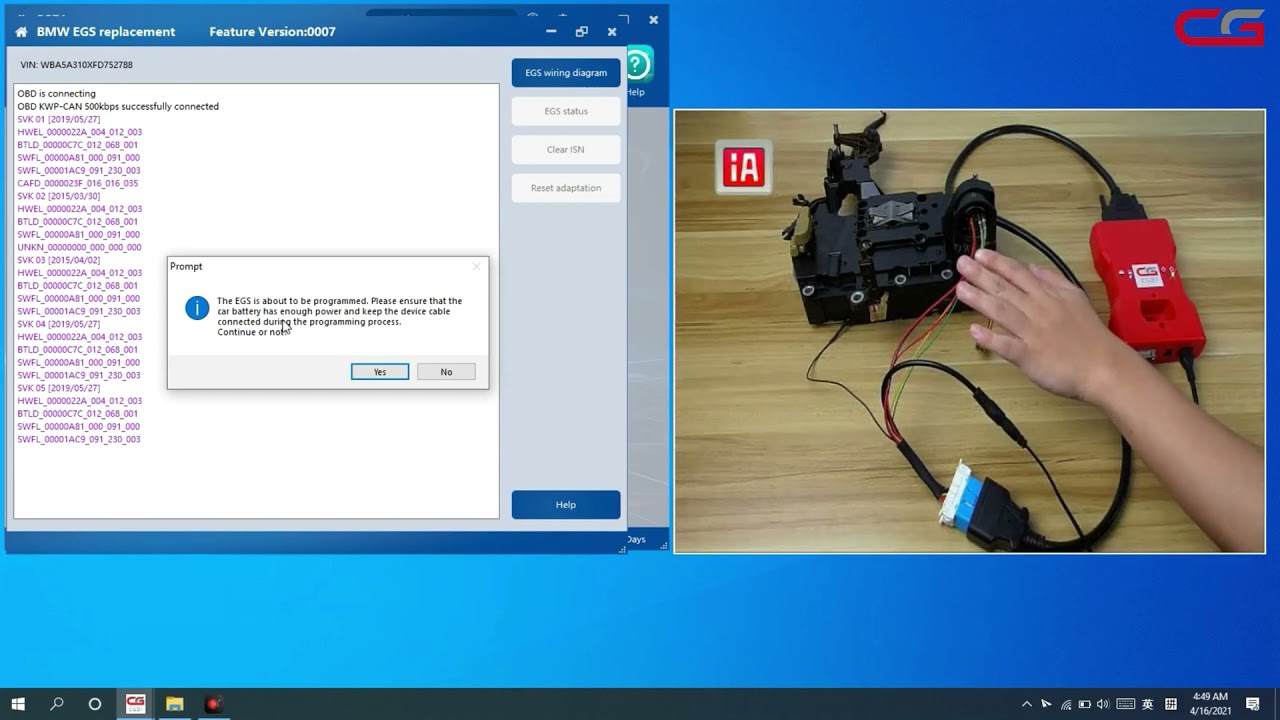Screen dimensions: 1280x720
Task: Click the blue info icon in the Prompt dialog
Action: 197,308
